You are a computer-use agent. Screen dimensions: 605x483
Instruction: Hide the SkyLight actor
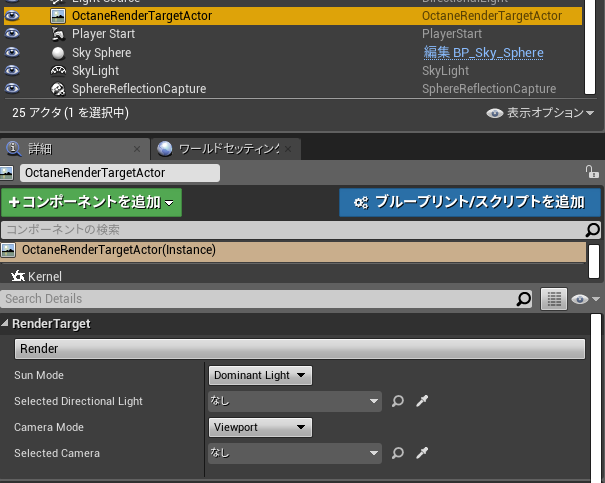(12, 70)
